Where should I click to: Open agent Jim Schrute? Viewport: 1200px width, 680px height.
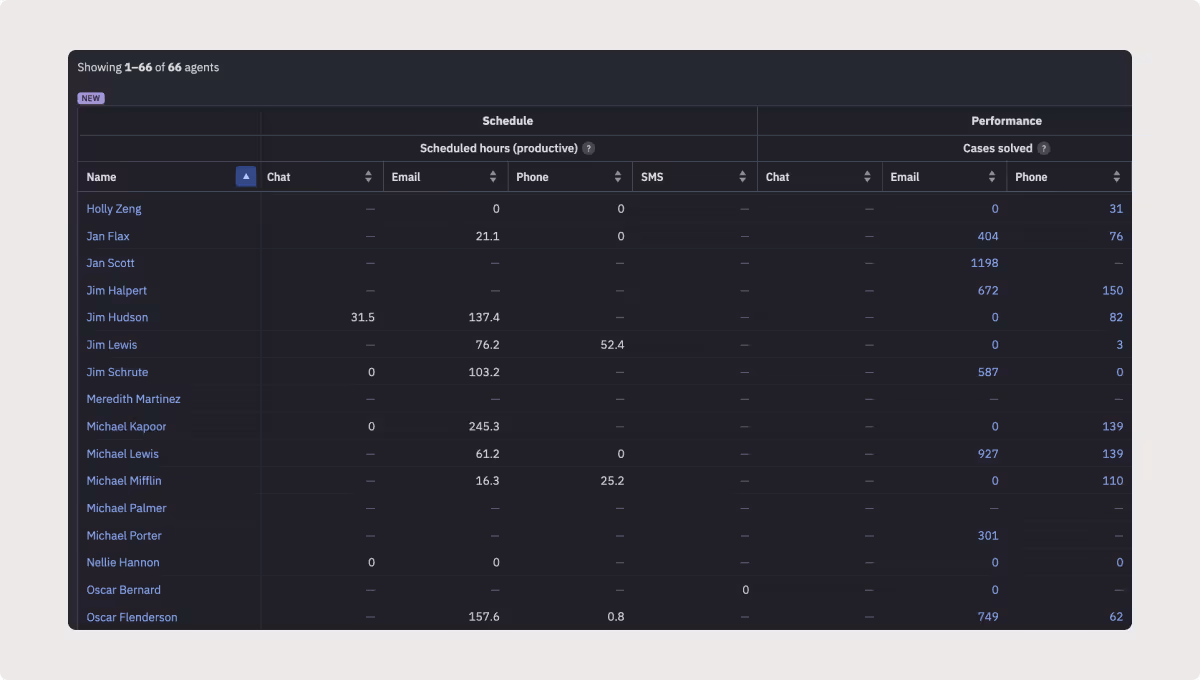(x=117, y=372)
